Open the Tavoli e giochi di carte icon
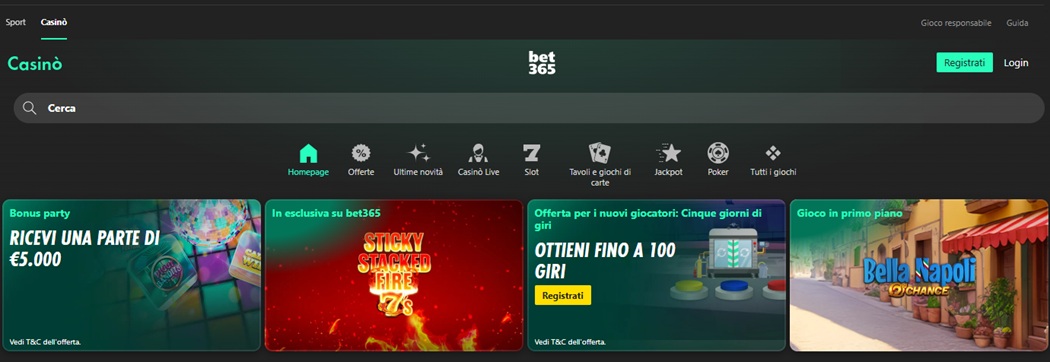This screenshot has height=362, width=1050. click(599, 153)
